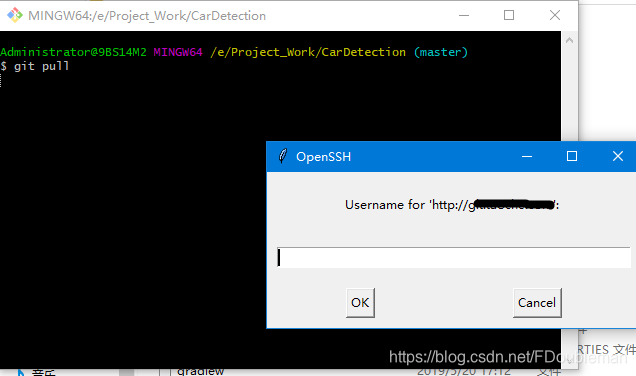This screenshot has width=636, height=376.
Task: Click the OpenSSH feather icon
Action: [x=283, y=156]
